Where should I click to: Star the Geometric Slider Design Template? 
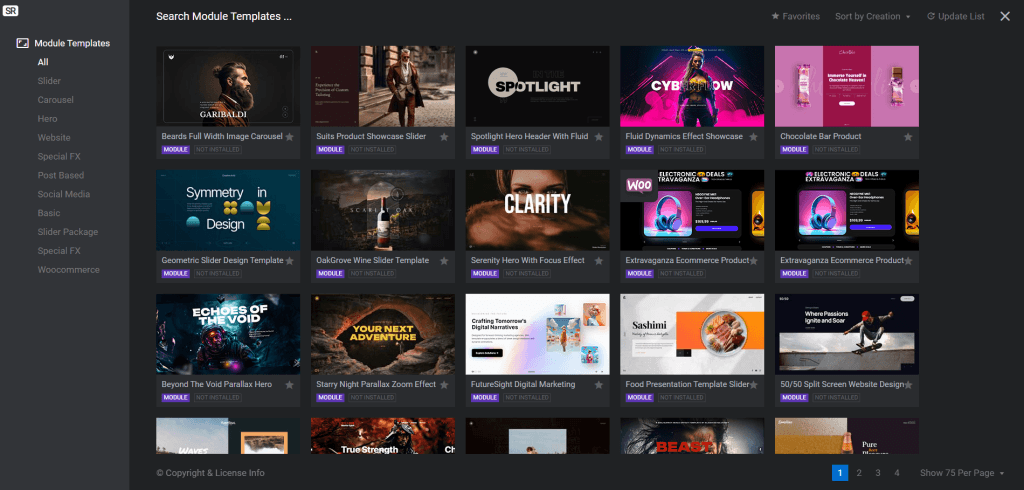(x=289, y=261)
